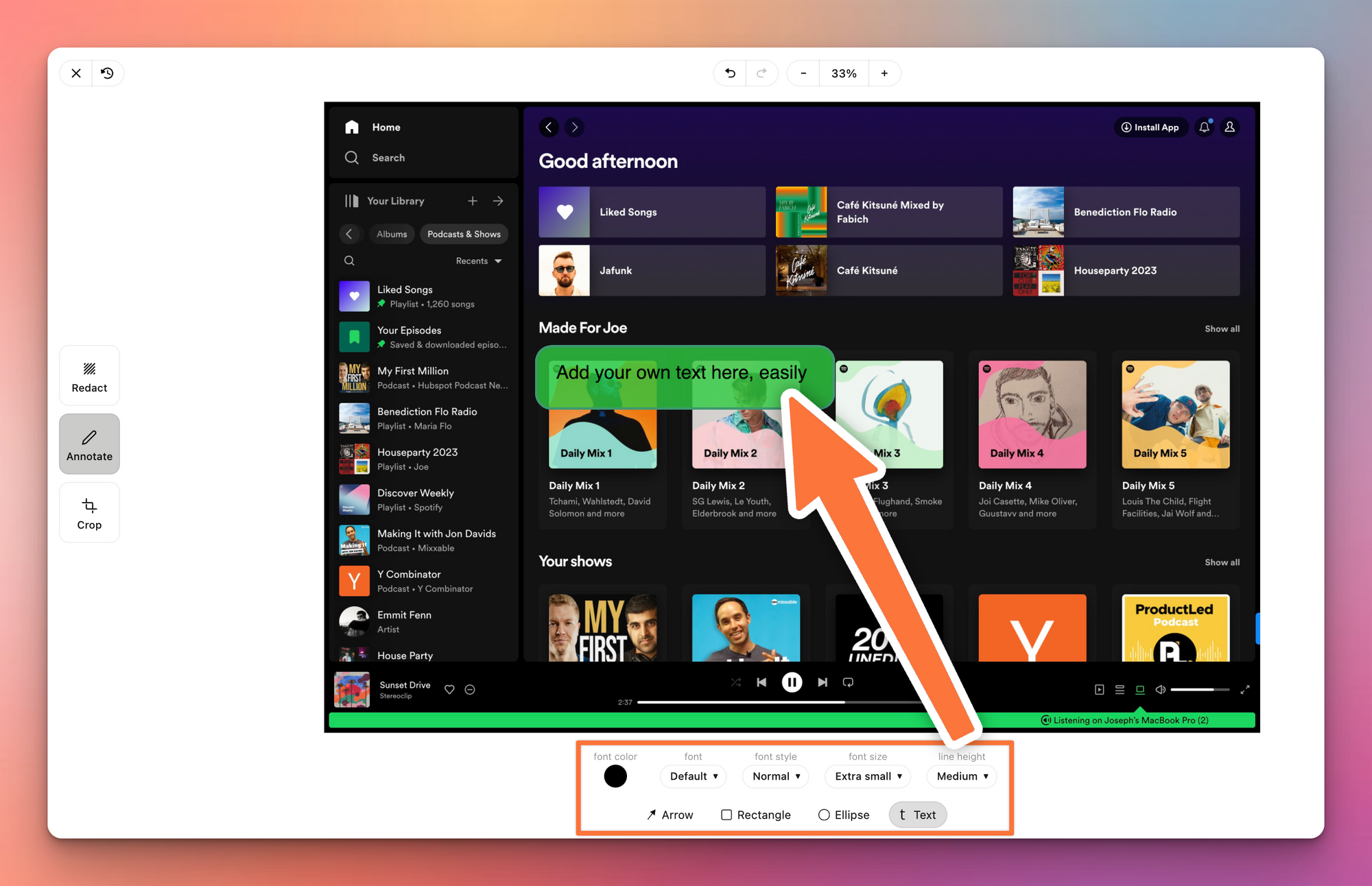The height and width of the screenshot is (886, 1372).
Task: Open Café Kitsuné Mixed by Fabich card
Action: click(889, 212)
